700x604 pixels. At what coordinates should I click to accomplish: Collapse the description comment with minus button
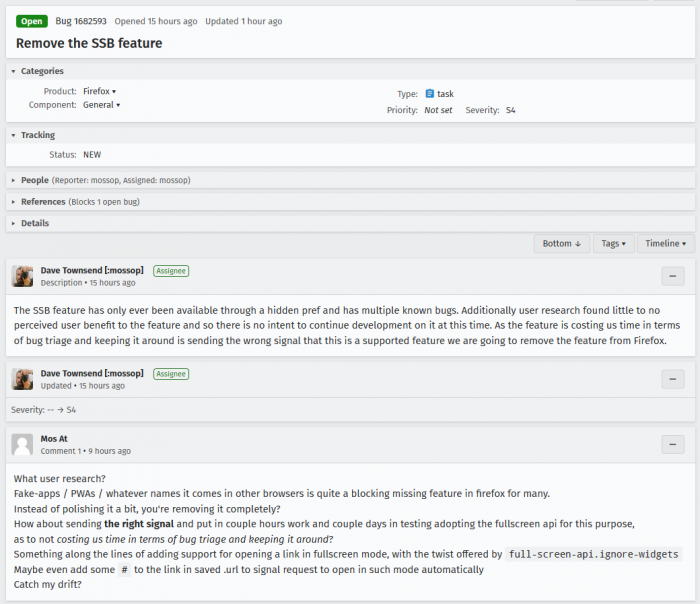[x=673, y=276]
